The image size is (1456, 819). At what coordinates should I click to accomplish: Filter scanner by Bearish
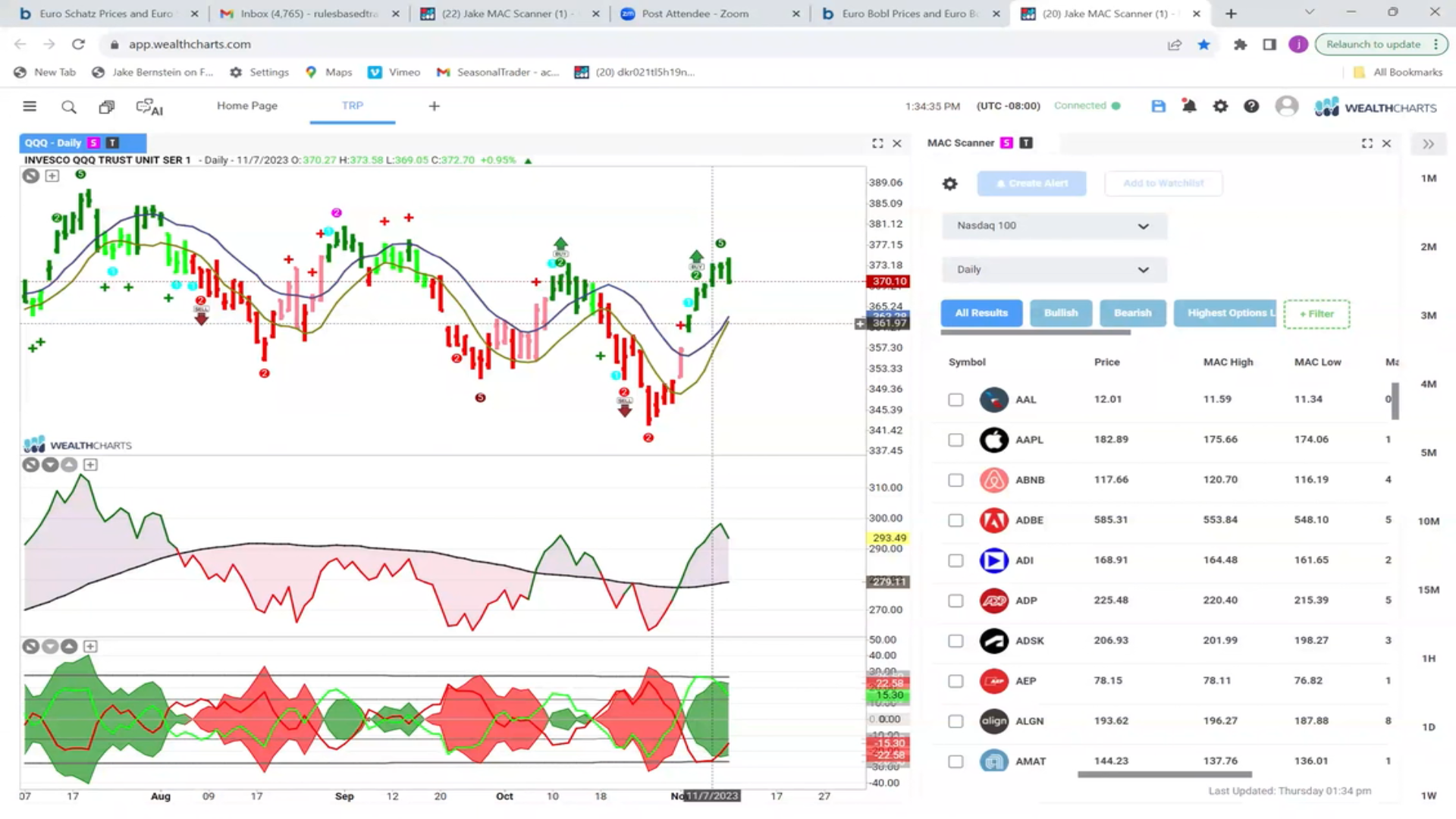point(1133,313)
